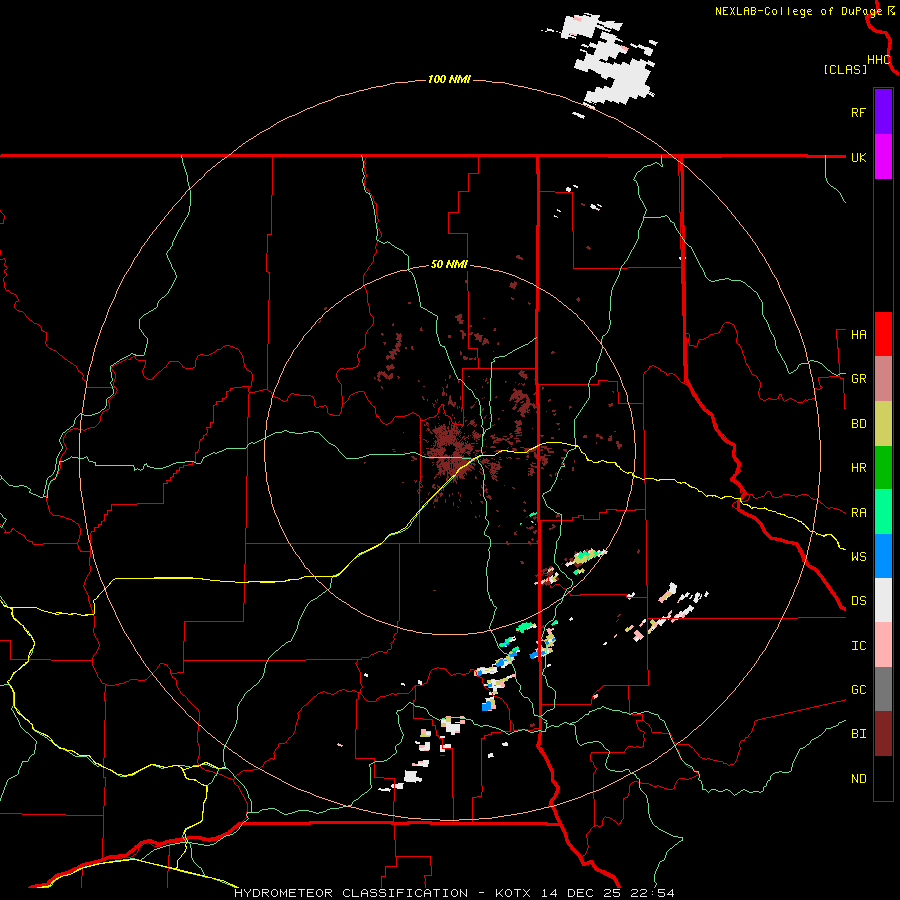Screen dimensions: 900x900
Task: Click the RF purple legend color swatch
Action: (x=883, y=111)
